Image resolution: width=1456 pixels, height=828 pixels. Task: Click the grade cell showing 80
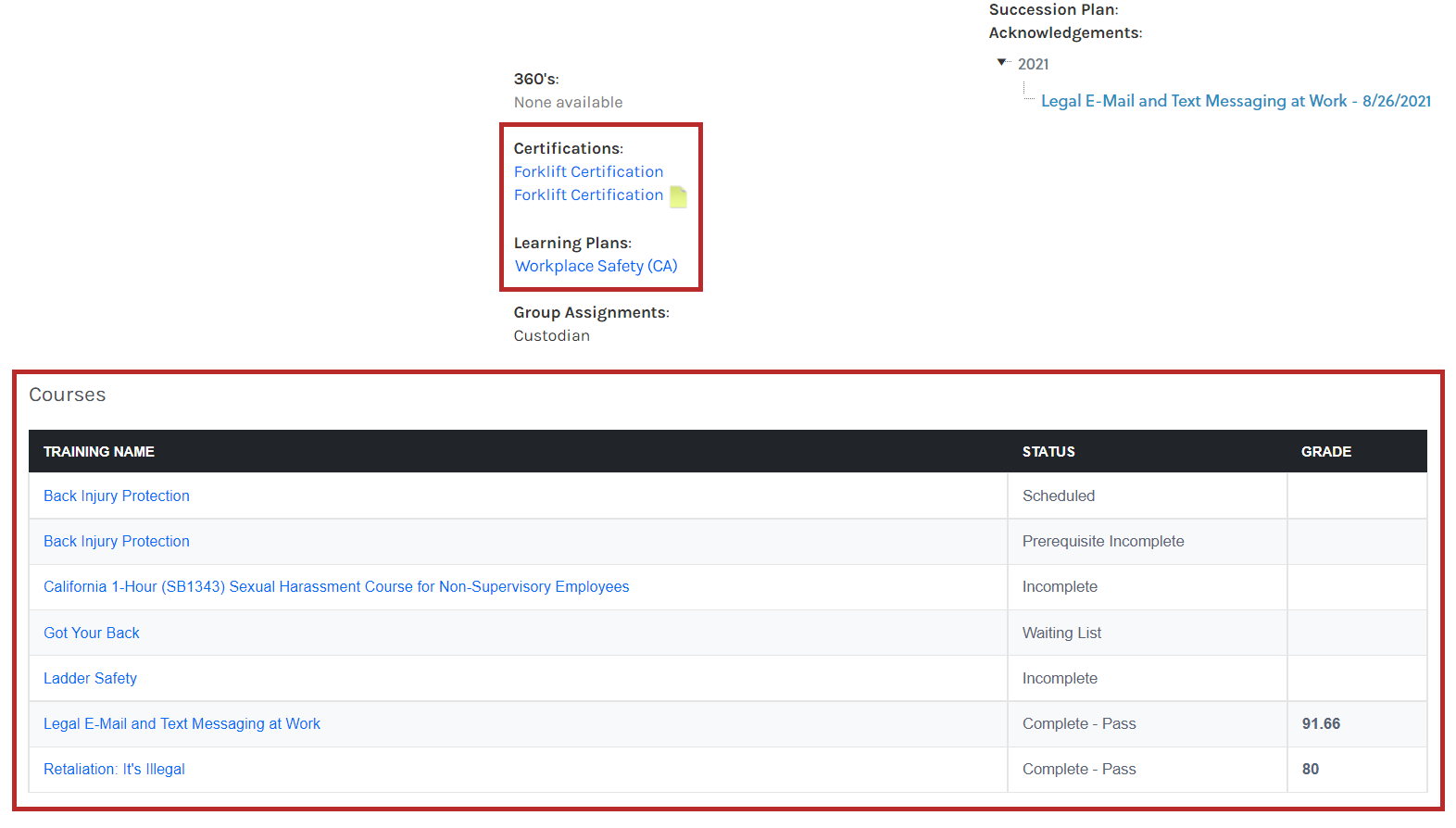[1311, 769]
